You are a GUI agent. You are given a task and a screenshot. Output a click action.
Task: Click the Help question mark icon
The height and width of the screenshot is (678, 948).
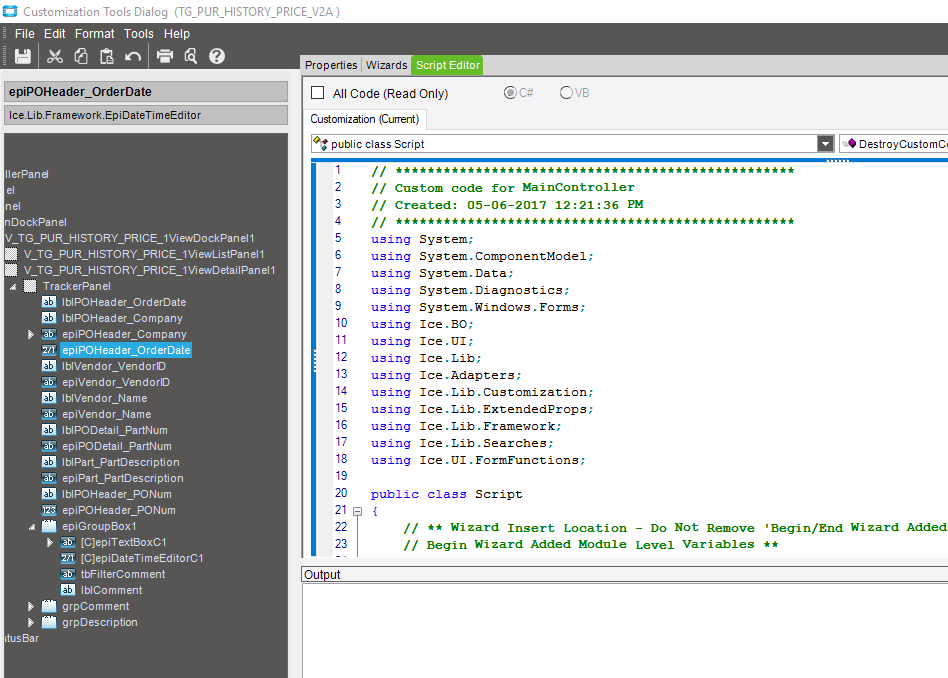(x=217, y=56)
